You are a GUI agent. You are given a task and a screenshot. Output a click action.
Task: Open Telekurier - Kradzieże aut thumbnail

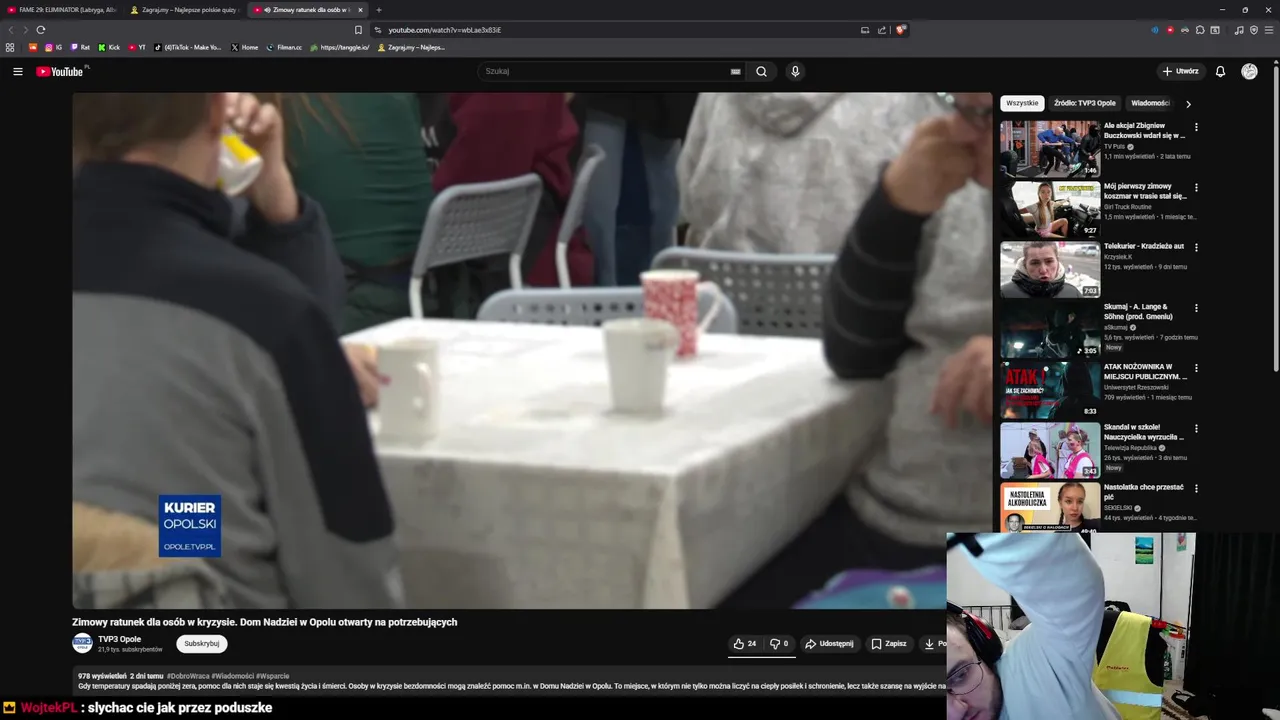coord(1050,269)
